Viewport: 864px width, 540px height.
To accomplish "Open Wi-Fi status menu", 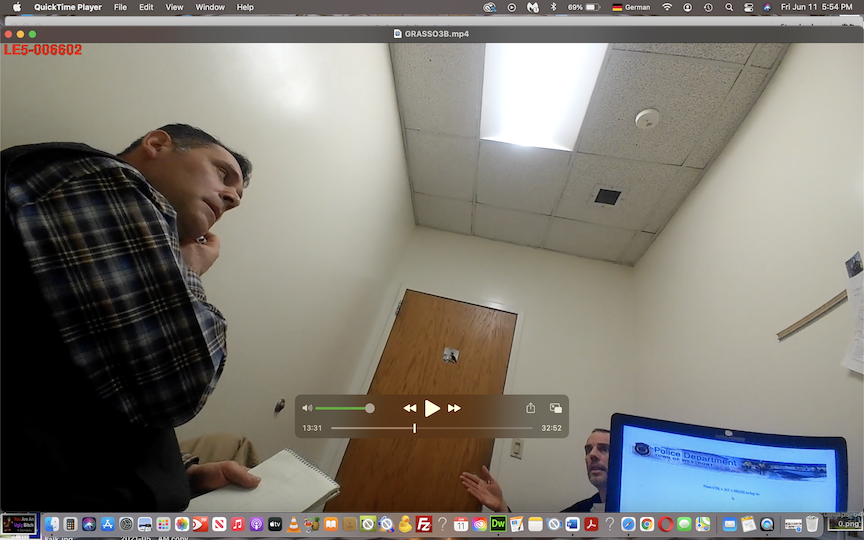I will click(667, 7).
